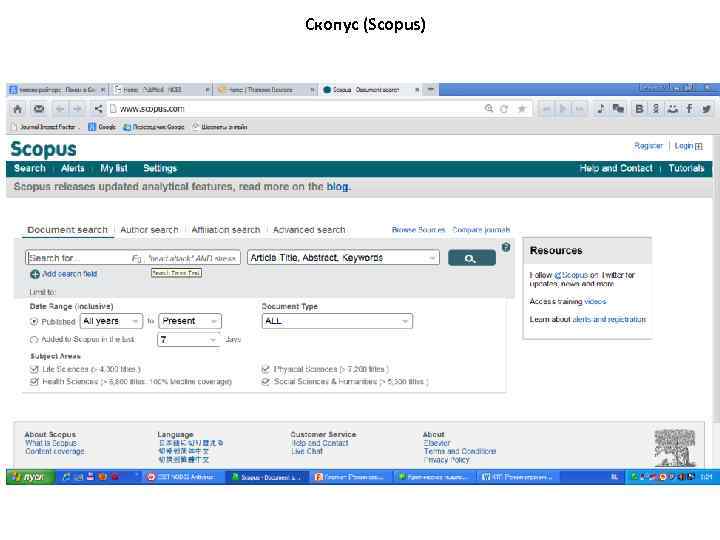Open the My list menu item

[x=114, y=169]
